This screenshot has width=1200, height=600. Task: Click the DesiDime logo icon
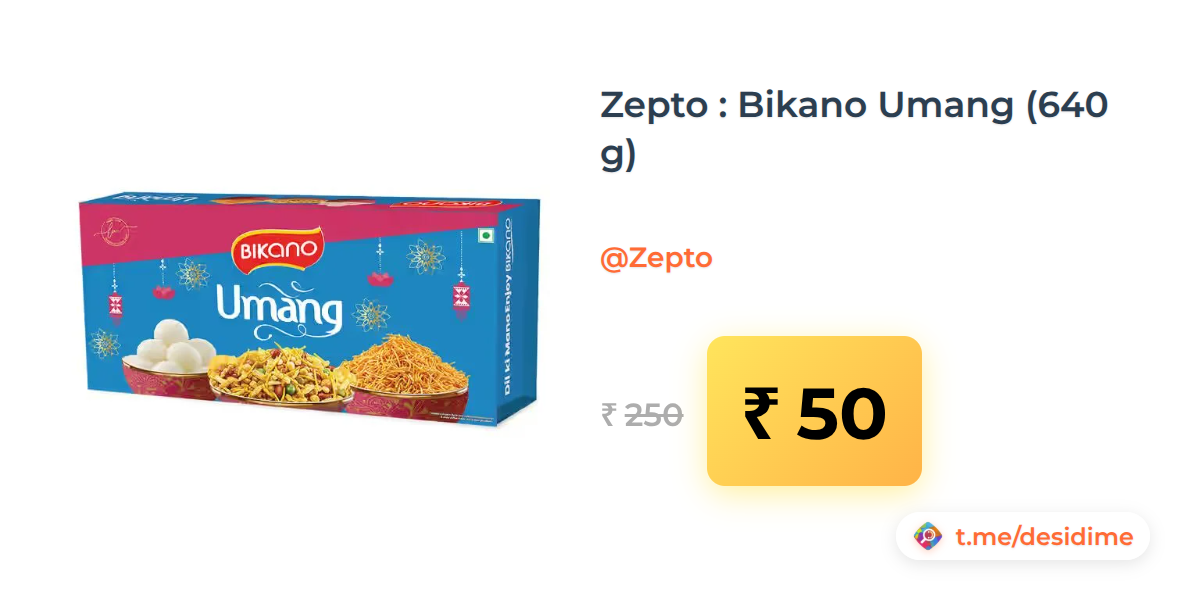(x=928, y=537)
